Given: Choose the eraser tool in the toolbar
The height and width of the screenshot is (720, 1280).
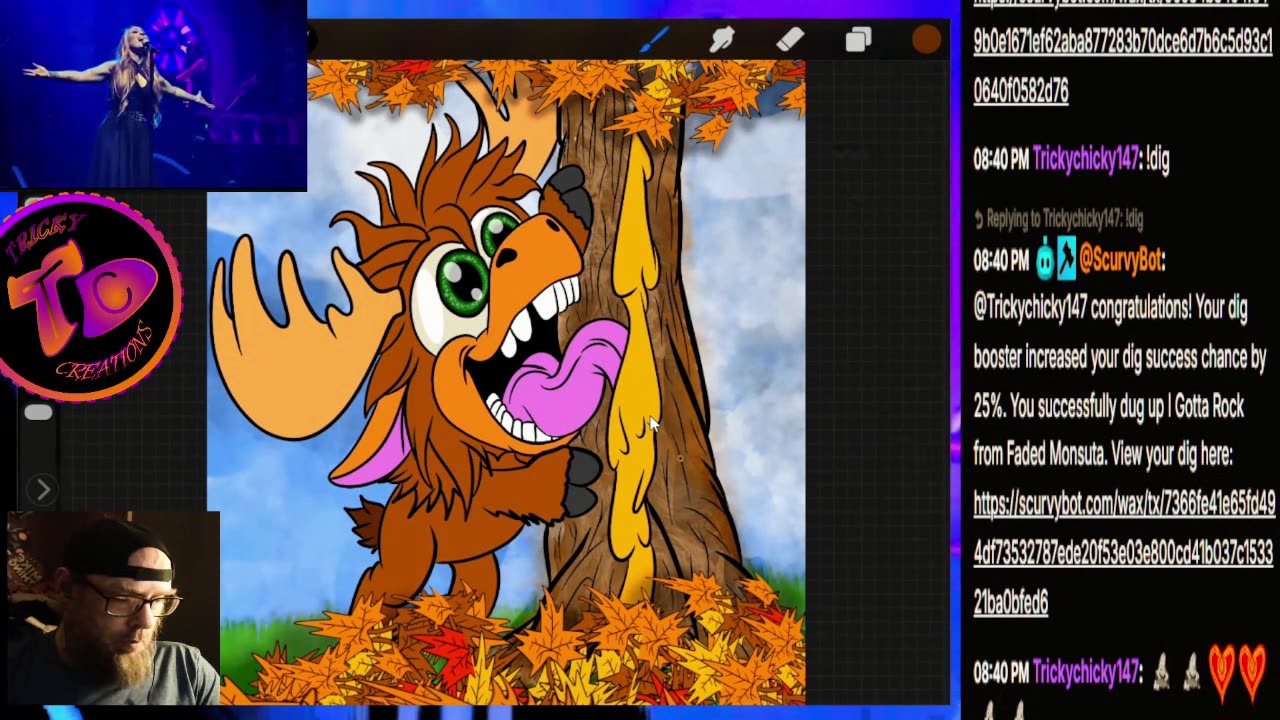Looking at the screenshot, I should click(790, 40).
